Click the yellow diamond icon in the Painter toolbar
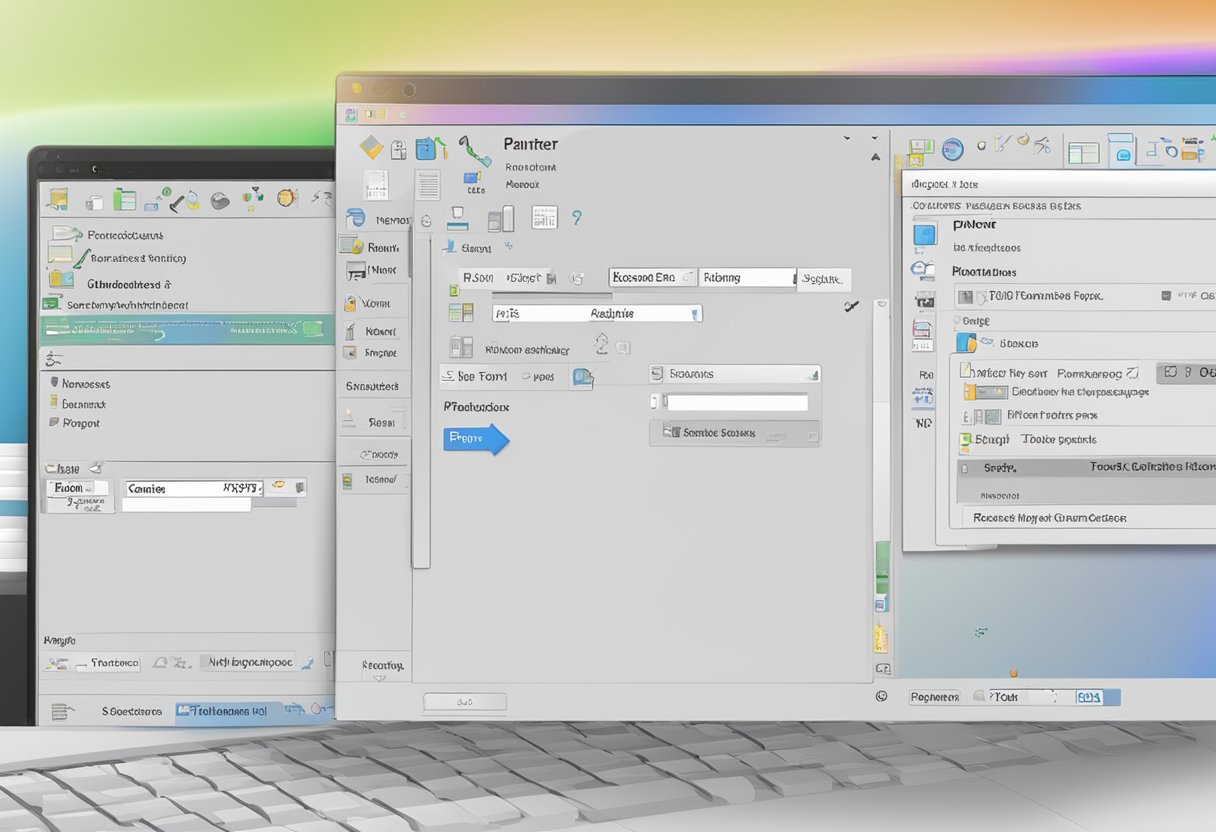Viewport: 1216px width, 832px height. coord(372,147)
